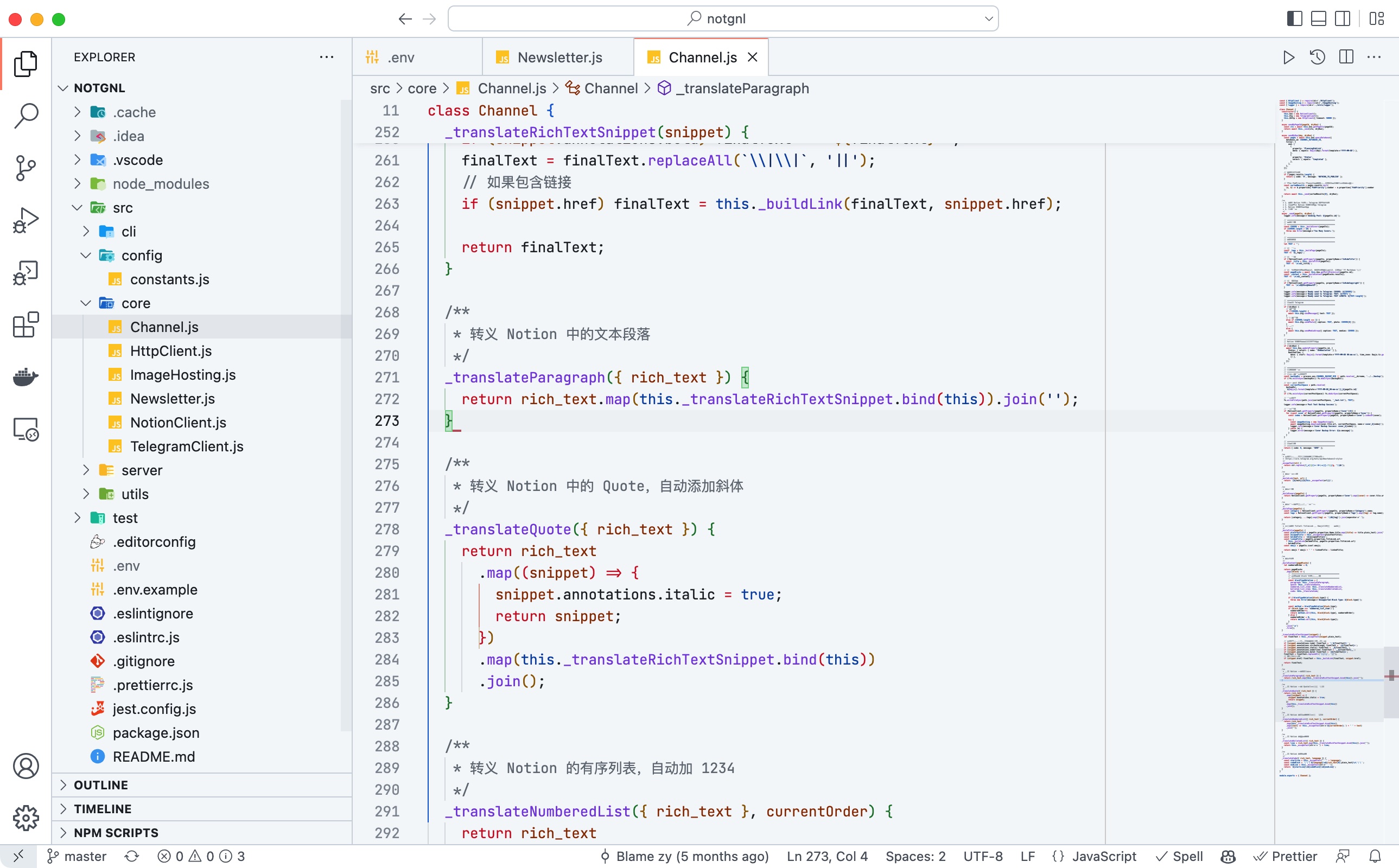The height and width of the screenshot is (868, 1399).
Task: Open the Remote Explorer view
Action: pyautogui.click(x=26, y=430)
